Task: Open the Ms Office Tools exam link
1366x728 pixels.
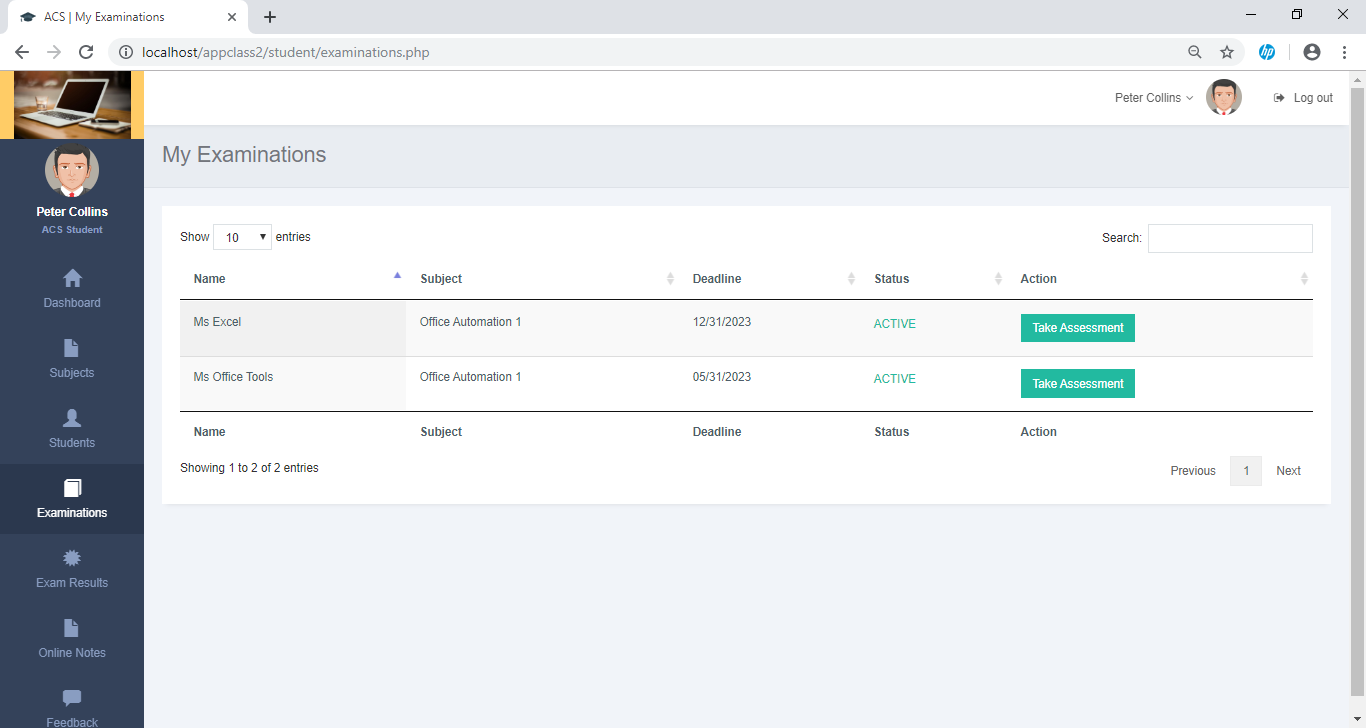Action: (233, 377)
